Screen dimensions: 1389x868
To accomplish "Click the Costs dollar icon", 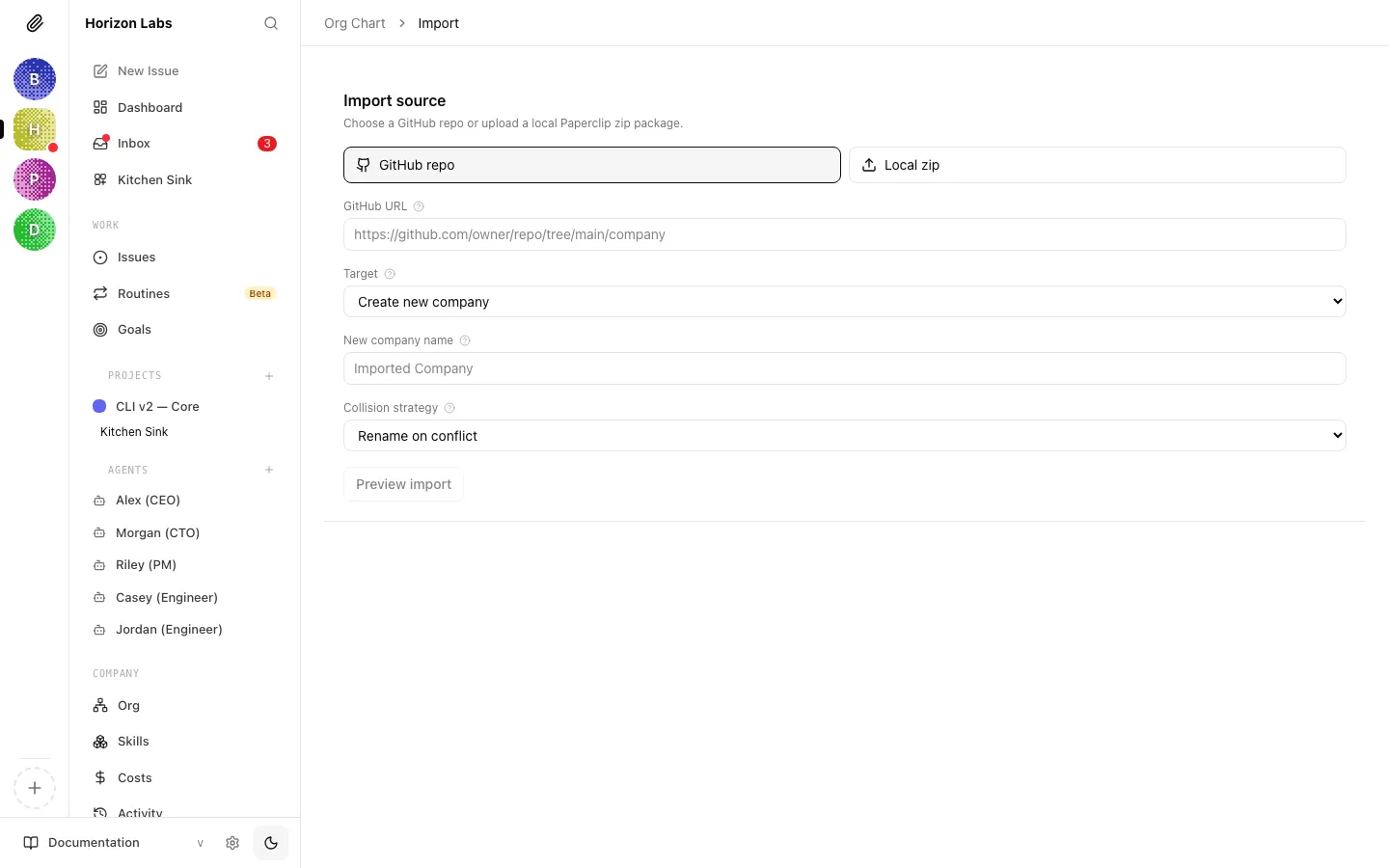I will (100, 778).
